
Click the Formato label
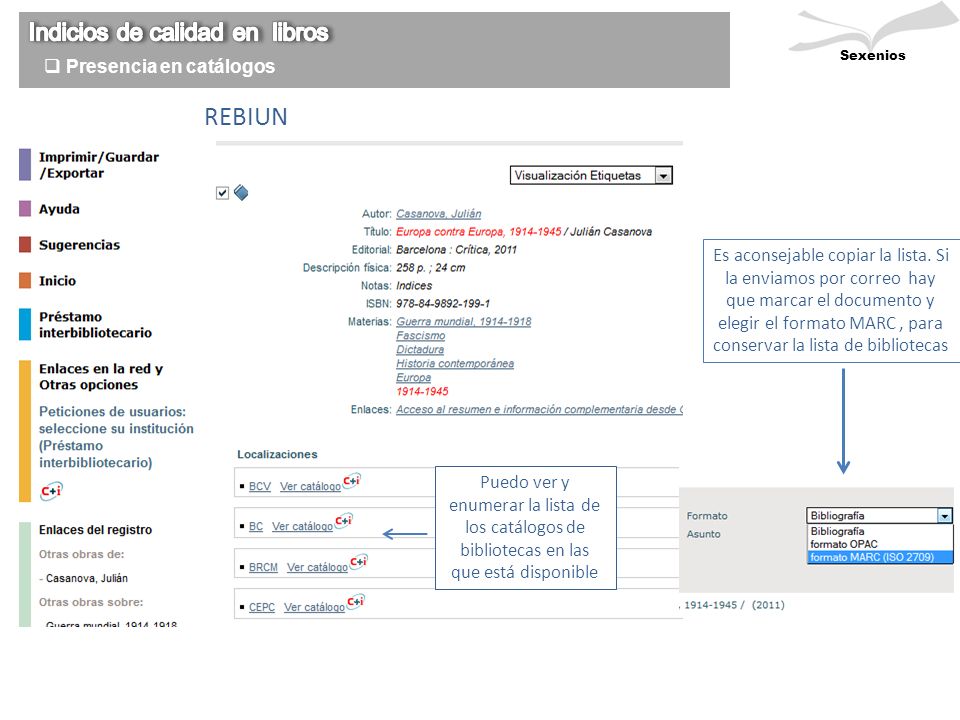(707, 516)
